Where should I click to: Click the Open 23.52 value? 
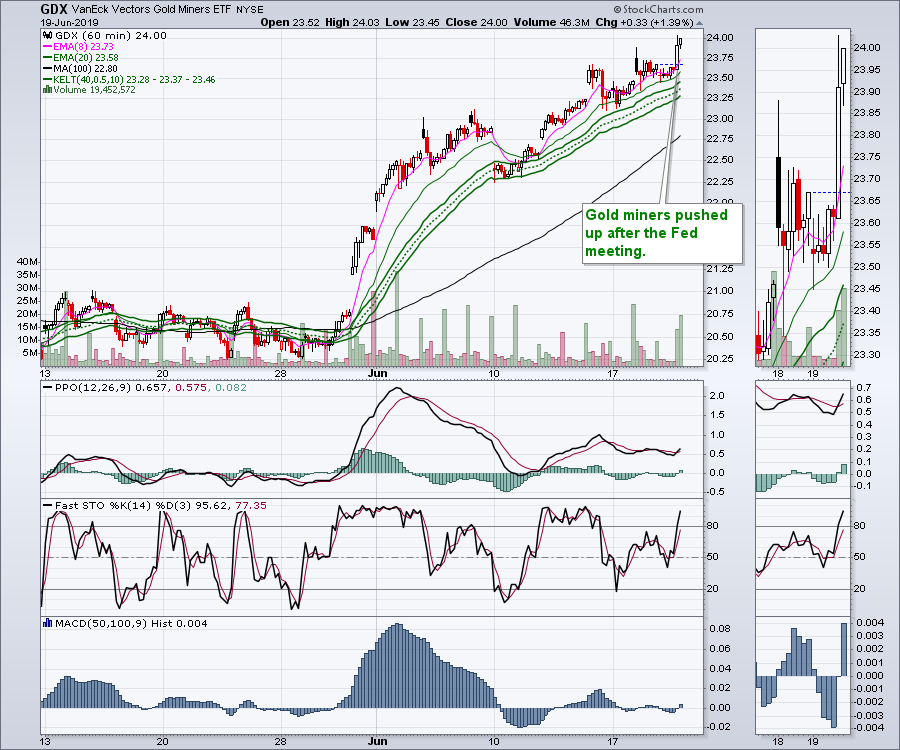tap(290, 22)
